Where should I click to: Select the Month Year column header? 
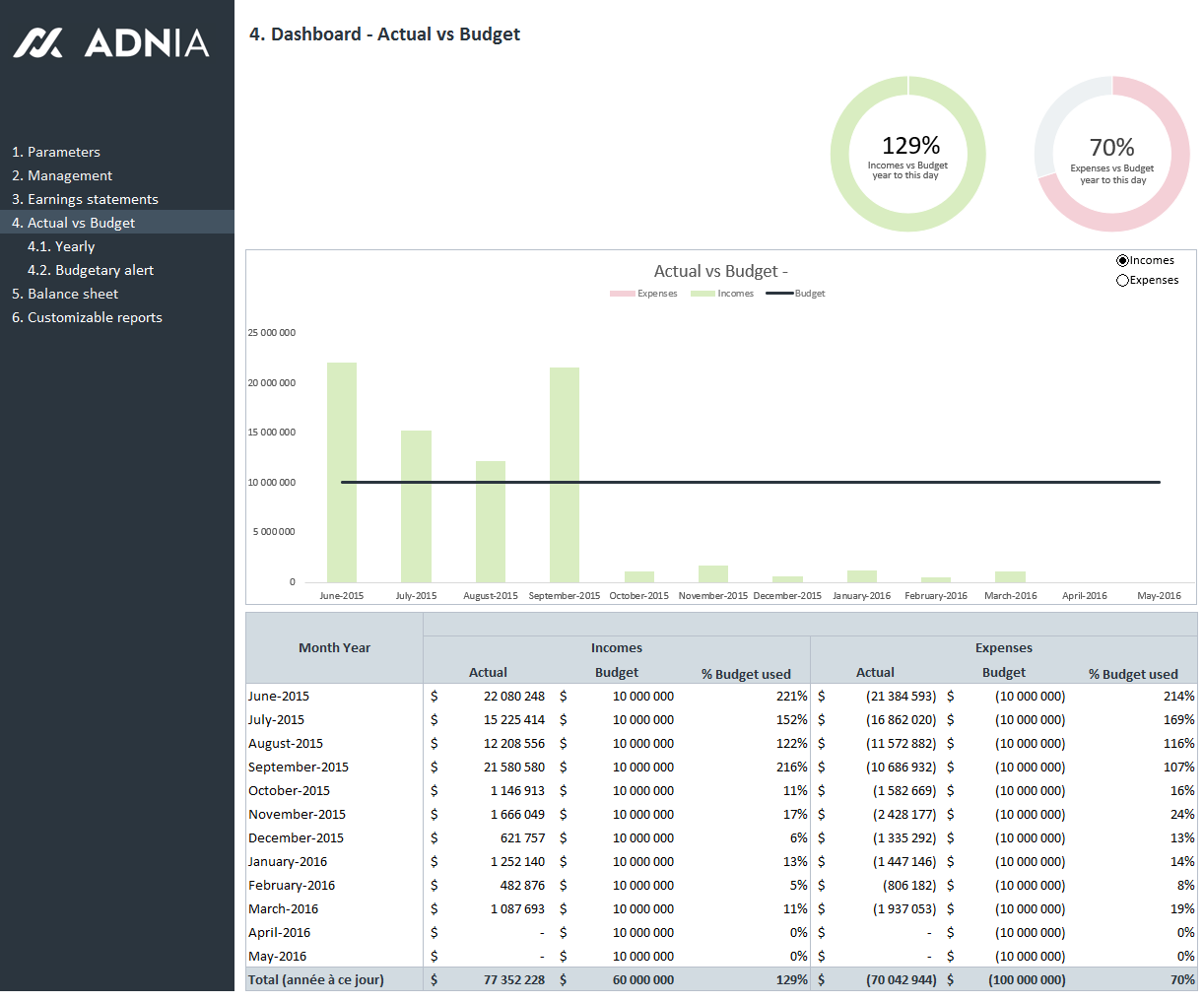[334, 648]
